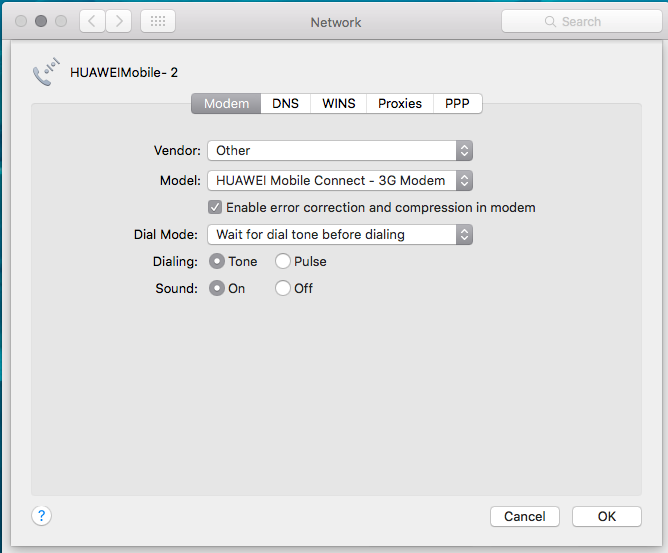The height and width of the screenshot is (553, 668).
Task: Go back with the left arrow button
Action: pos(92,21)
